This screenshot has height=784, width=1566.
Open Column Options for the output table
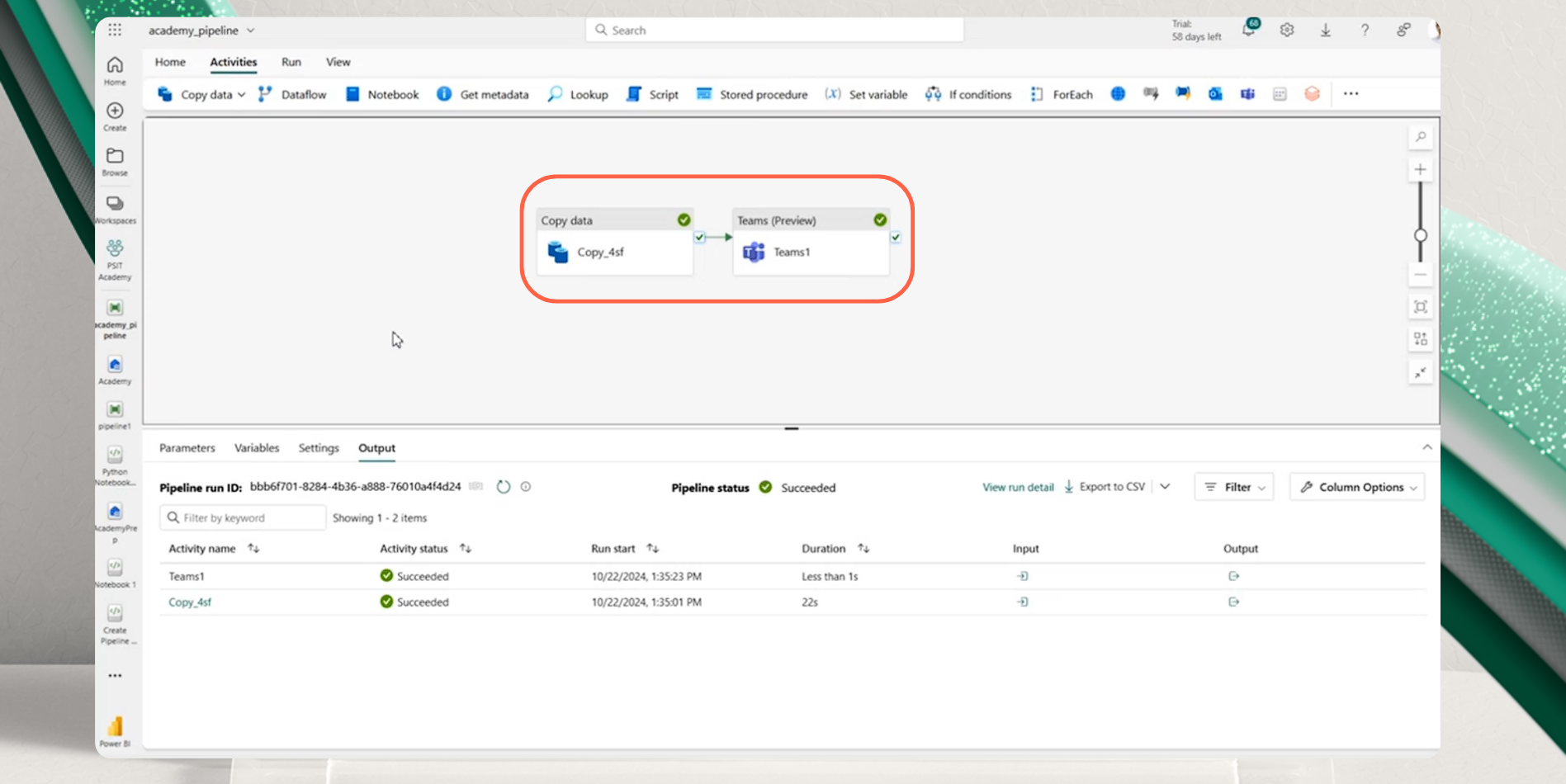pos(1356,486)
